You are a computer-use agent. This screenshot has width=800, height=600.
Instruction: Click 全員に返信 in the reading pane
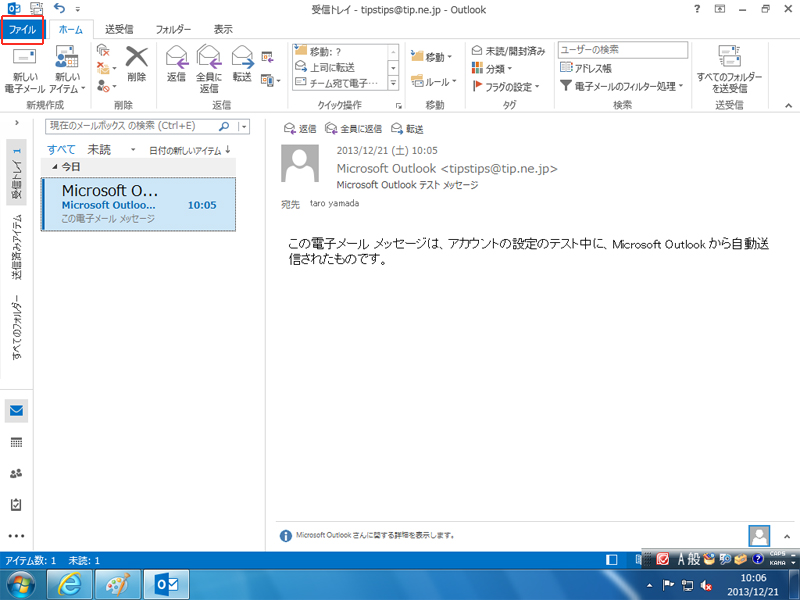354,129
